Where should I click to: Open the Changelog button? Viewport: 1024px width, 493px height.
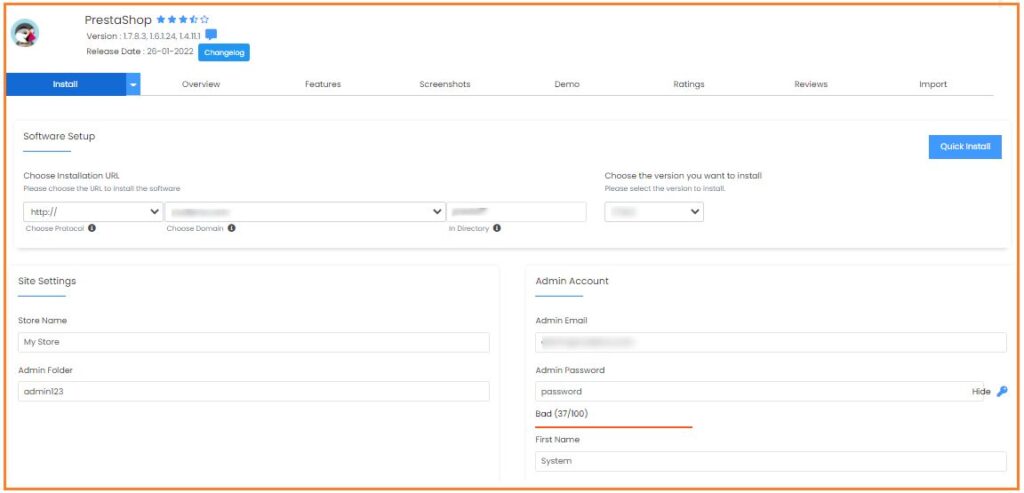[x=224, y=52]
